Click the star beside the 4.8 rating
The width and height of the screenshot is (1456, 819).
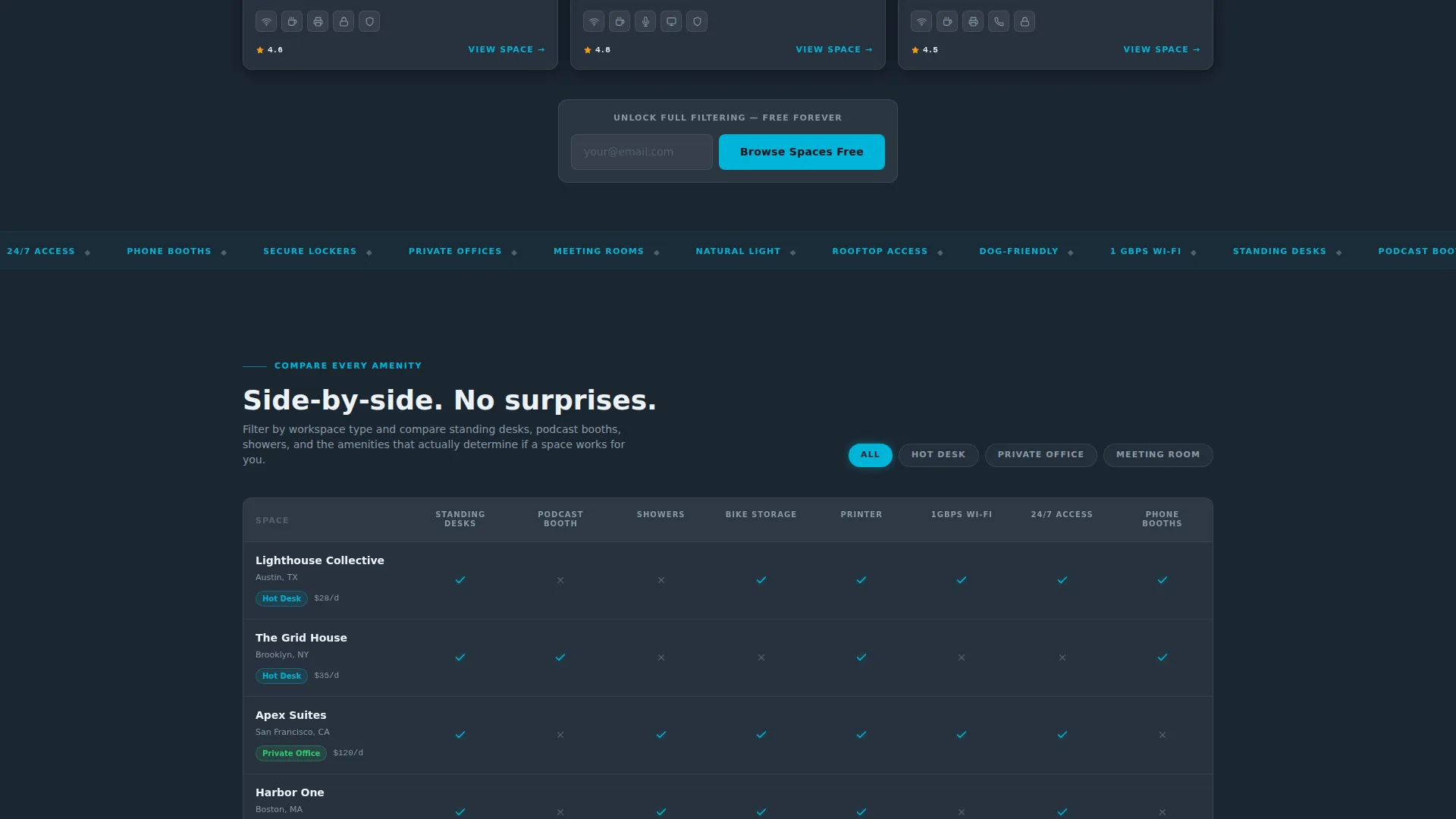pos(588,50)
